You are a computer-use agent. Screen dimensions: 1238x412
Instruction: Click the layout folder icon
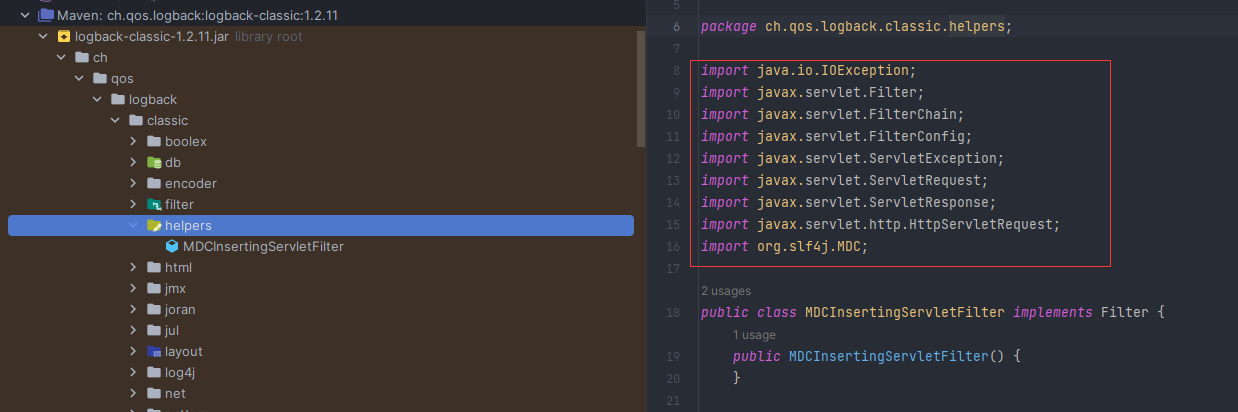coord(154,351)
